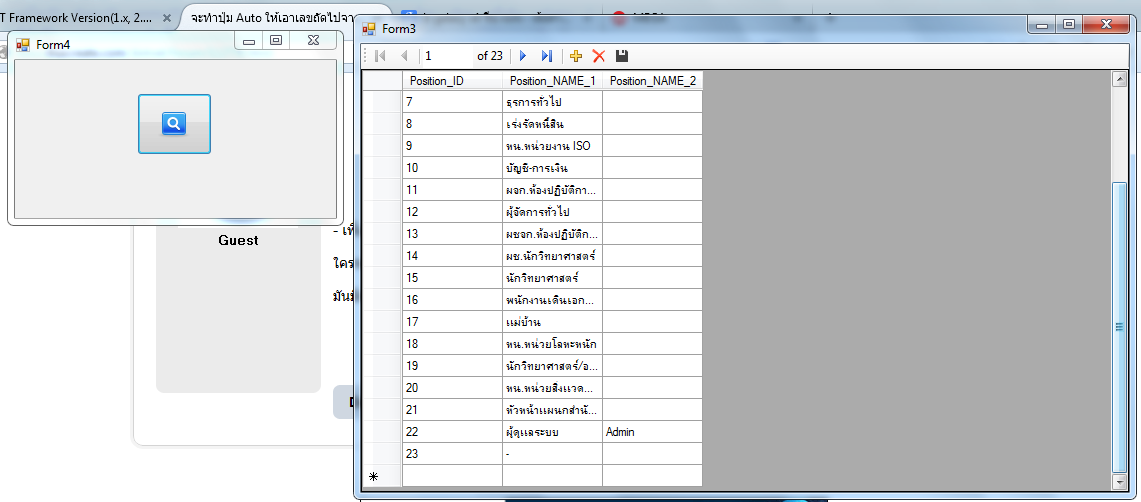This screenshot has width=1141, height=502.
Task: Close the Framework Version browser tab
Action: click(167, 18)
